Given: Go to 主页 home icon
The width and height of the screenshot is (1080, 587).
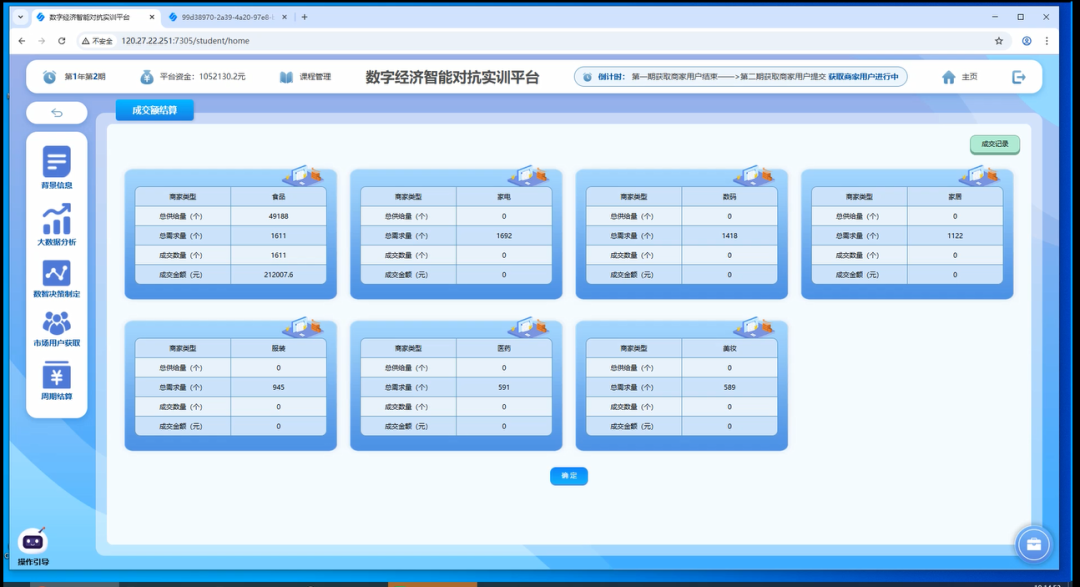Looking at the screenshot, I should click(950, 77).
